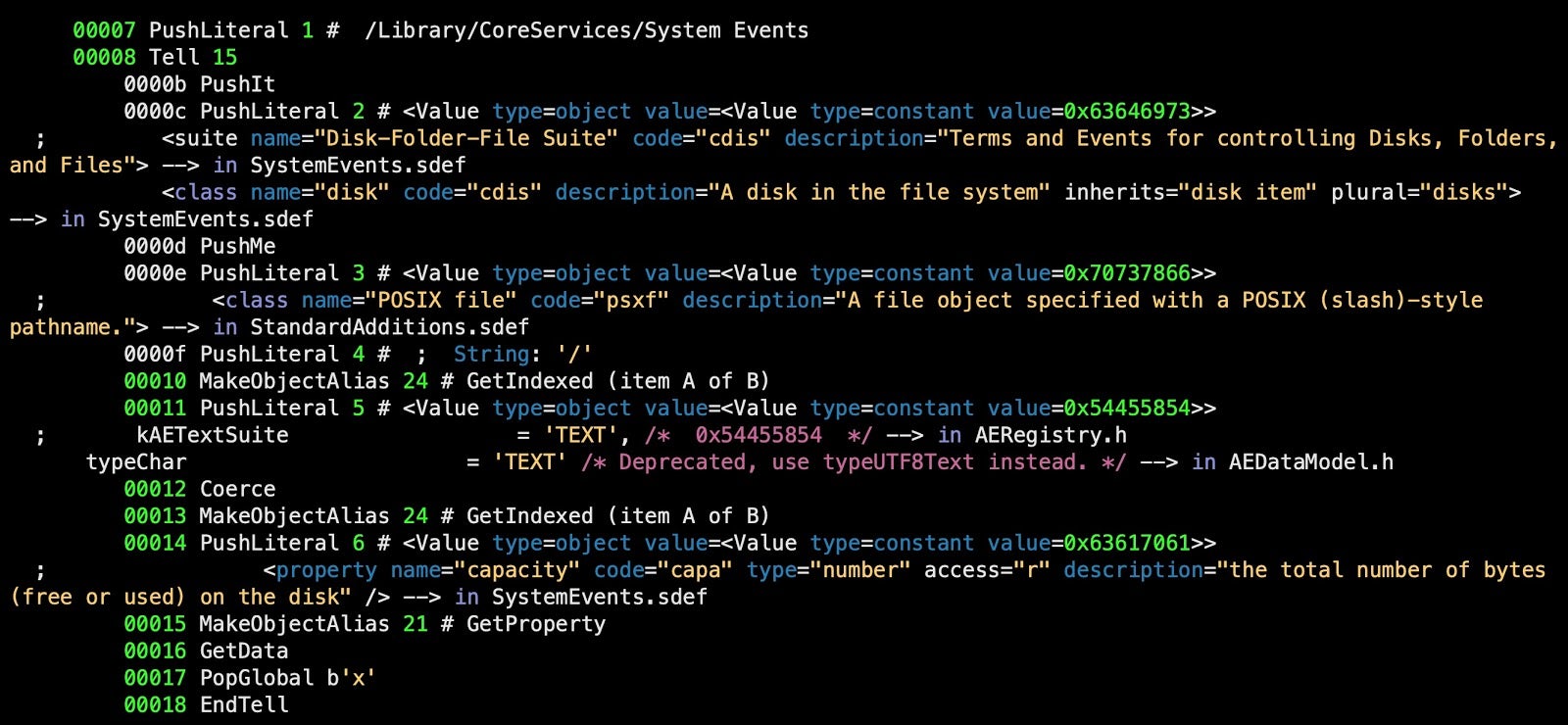
Task: Select the typeChar identifier
Action: tap(136, 461)
